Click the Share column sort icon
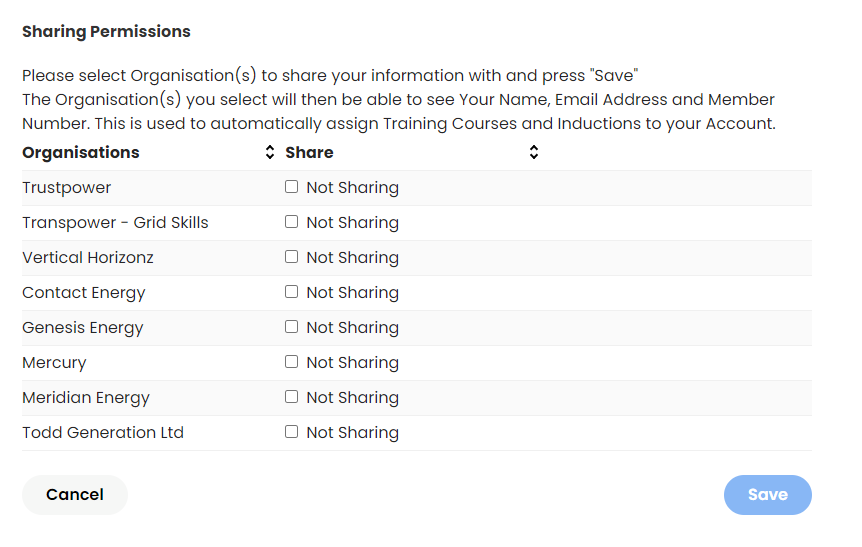The height and width of the screenshot is (547, 862). [x=534, y=153]
